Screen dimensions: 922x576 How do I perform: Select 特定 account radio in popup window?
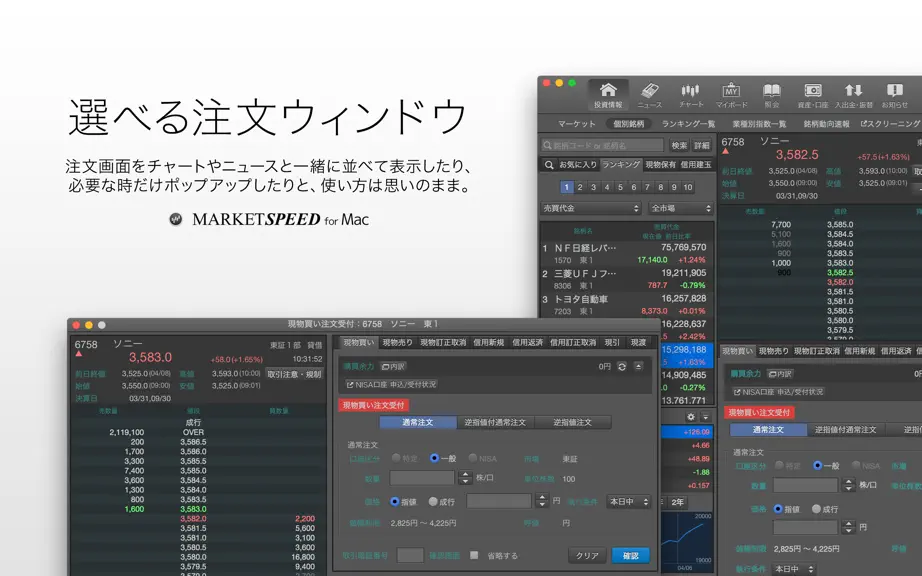click(x=396, y=458)
